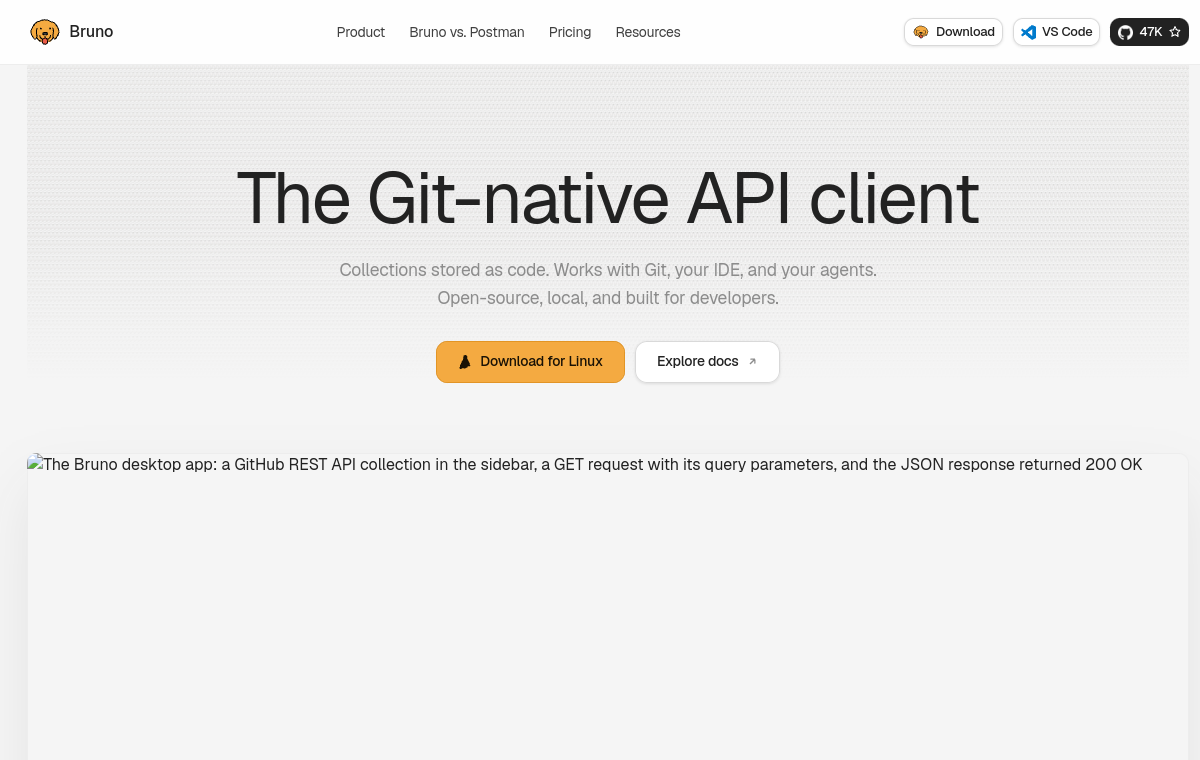Go to Bruno vs. Postman page

click(x=467, y=32)
